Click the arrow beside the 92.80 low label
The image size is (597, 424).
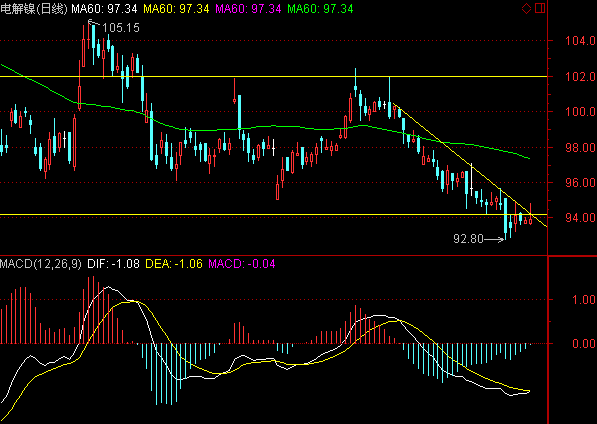click(x=494, y=239)
